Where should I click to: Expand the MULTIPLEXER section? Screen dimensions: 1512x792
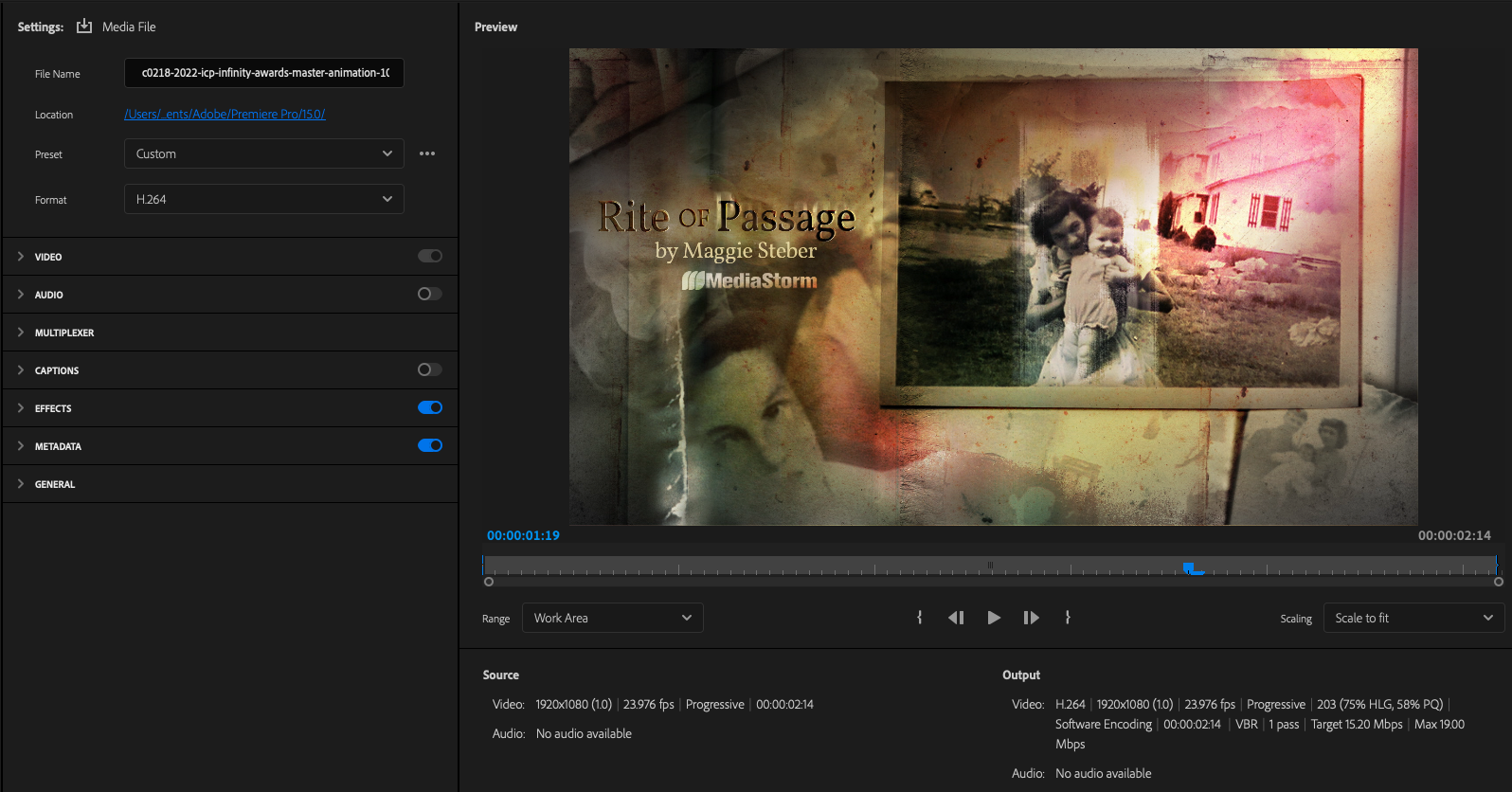click(21, 332)
